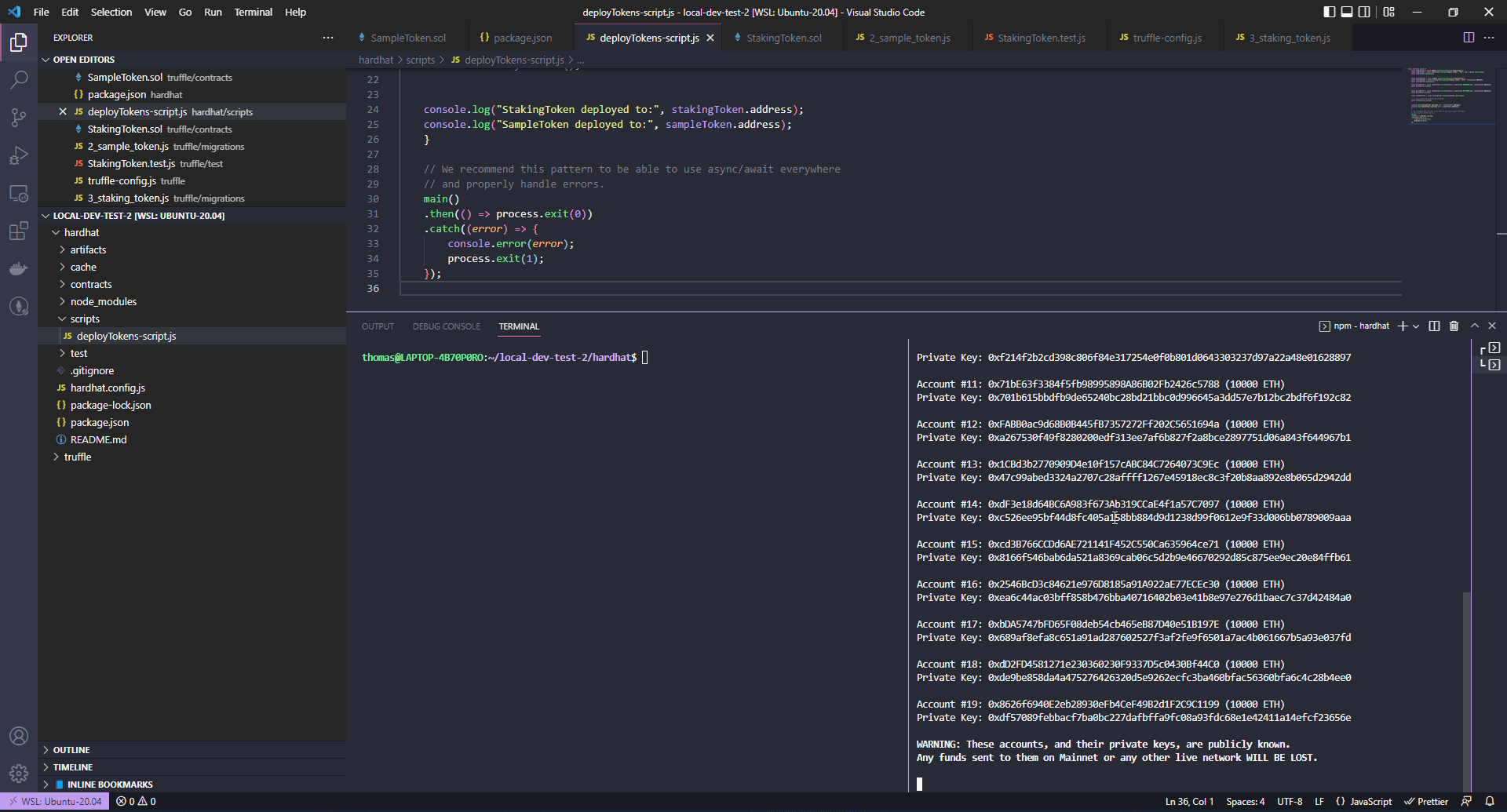Expand the cache folder

(192, 267)
